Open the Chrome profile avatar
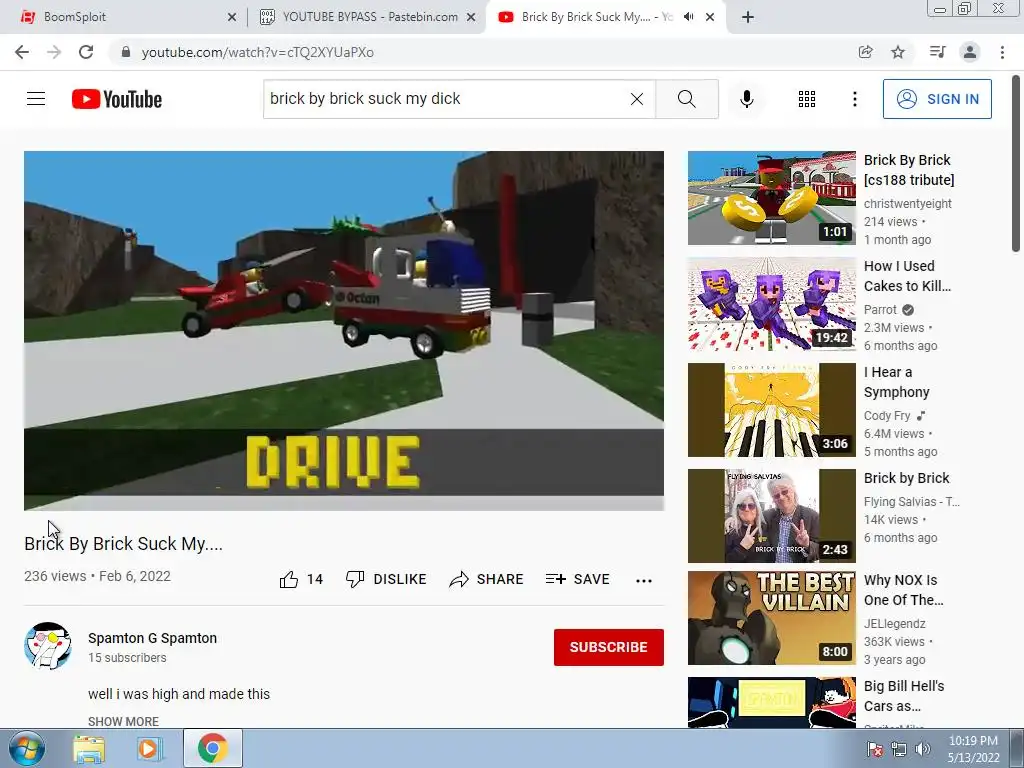This screenshot has height=768, width=1024. coord(970,52)
